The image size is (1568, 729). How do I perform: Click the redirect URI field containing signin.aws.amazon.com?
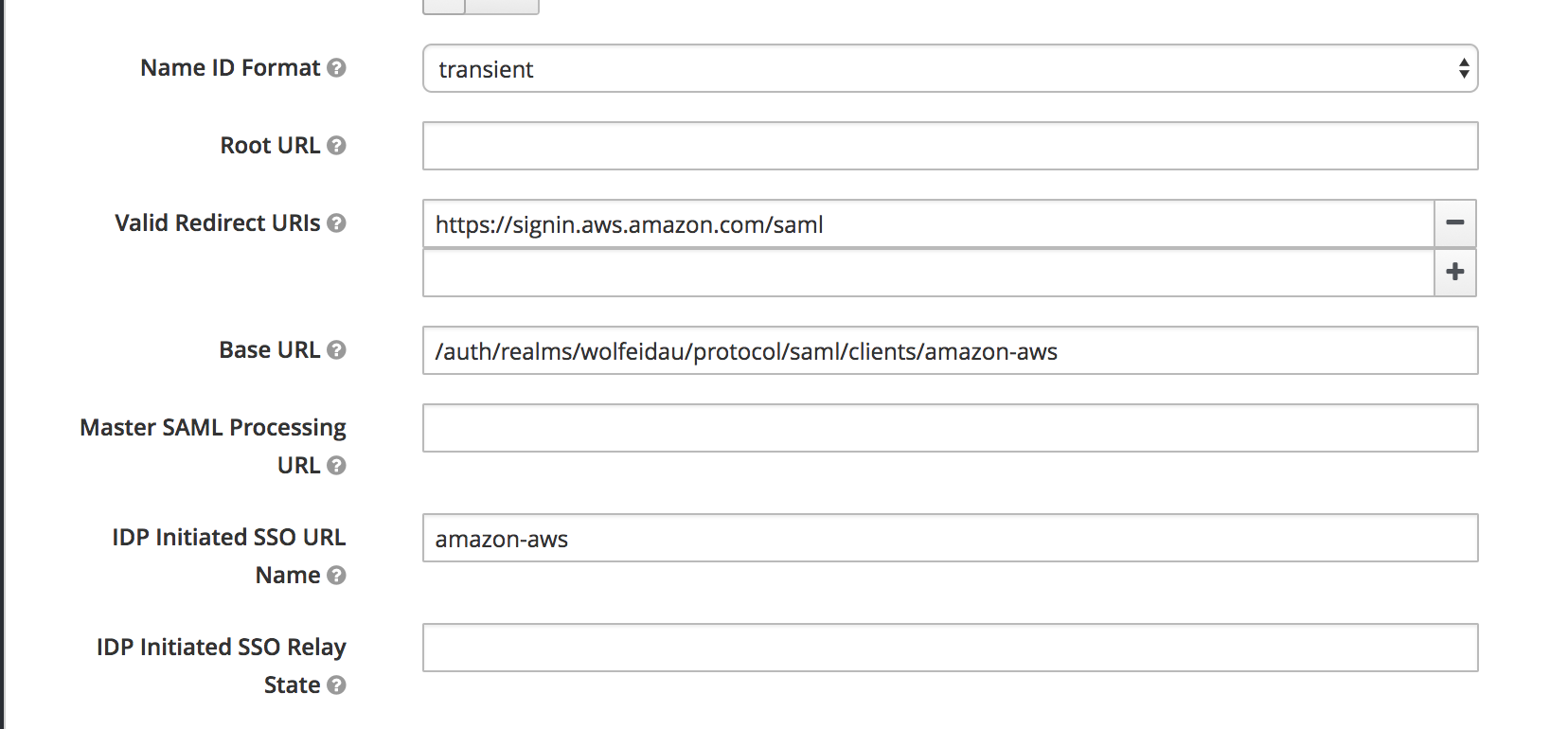coord(928,223)
